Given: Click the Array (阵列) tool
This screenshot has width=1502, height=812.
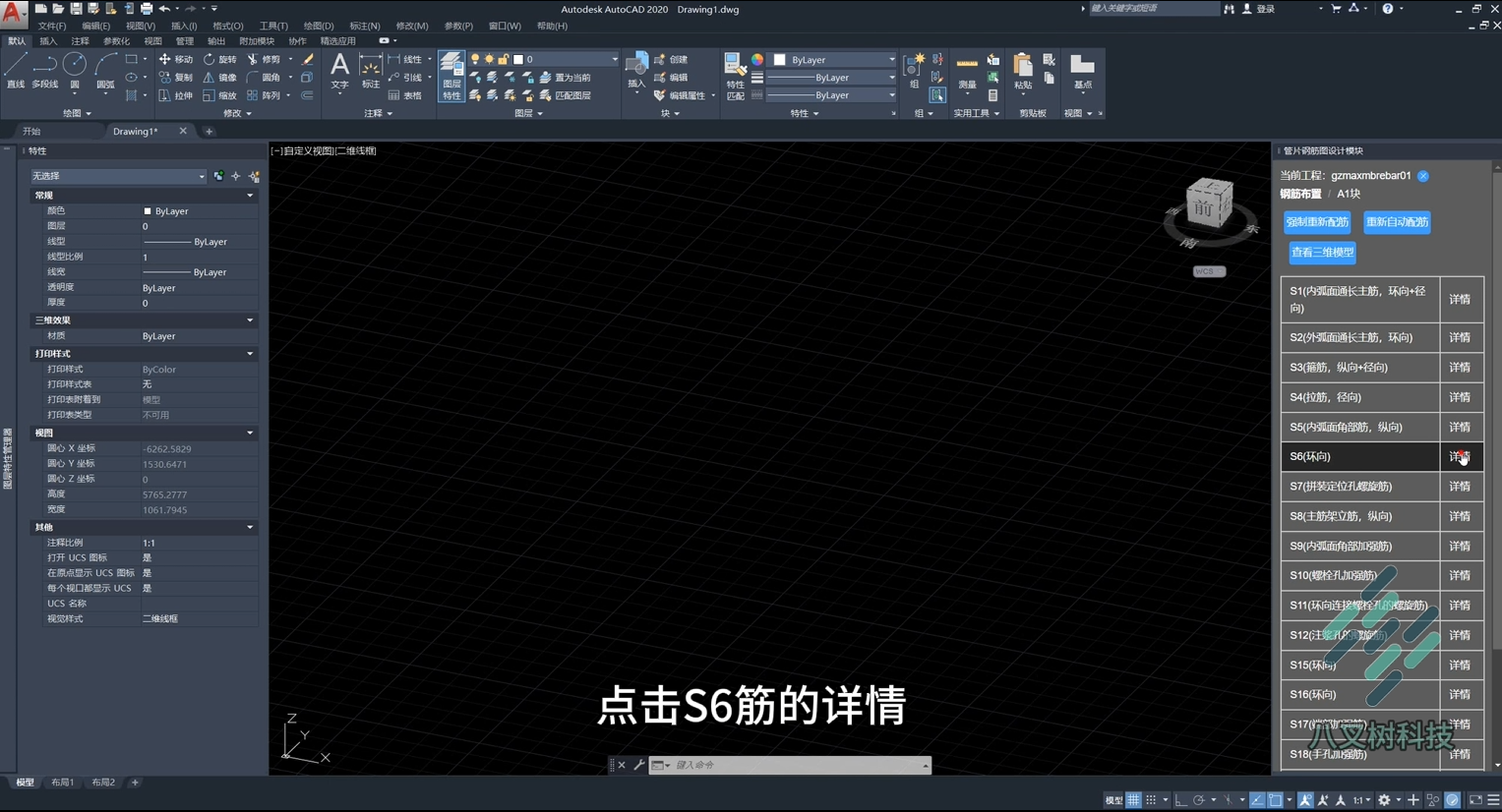Looking at the screenshot, I should [x=264, y=95].
